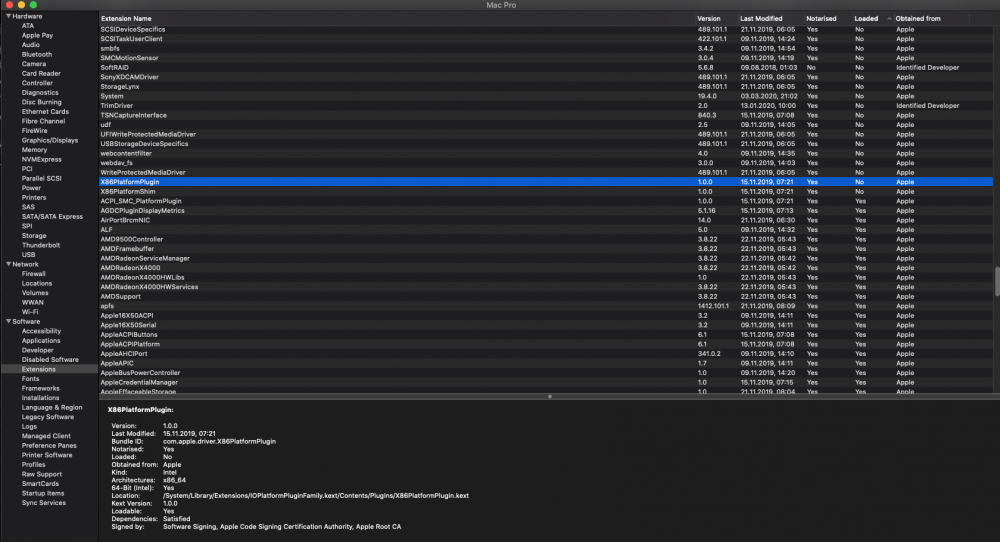Select the webcontentfilter extension row
Viewport: 1000px width, 542px height.
(546, 153)
